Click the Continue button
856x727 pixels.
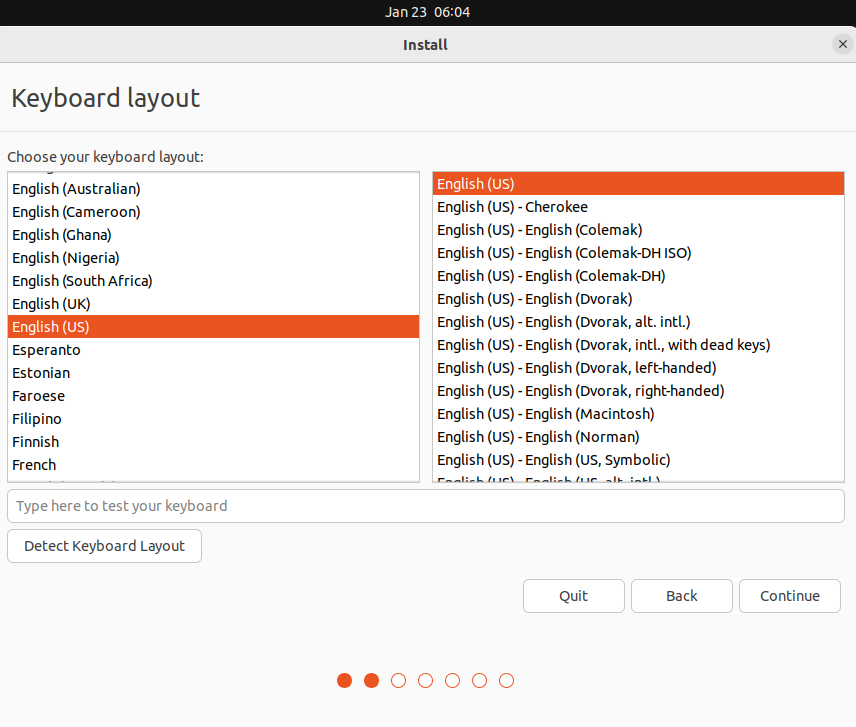pos(789,596)
